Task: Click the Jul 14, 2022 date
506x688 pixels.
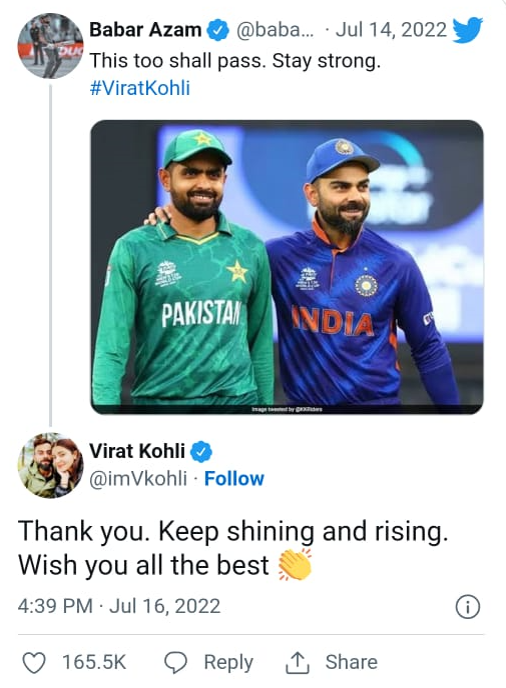Action: pos(391,30)
